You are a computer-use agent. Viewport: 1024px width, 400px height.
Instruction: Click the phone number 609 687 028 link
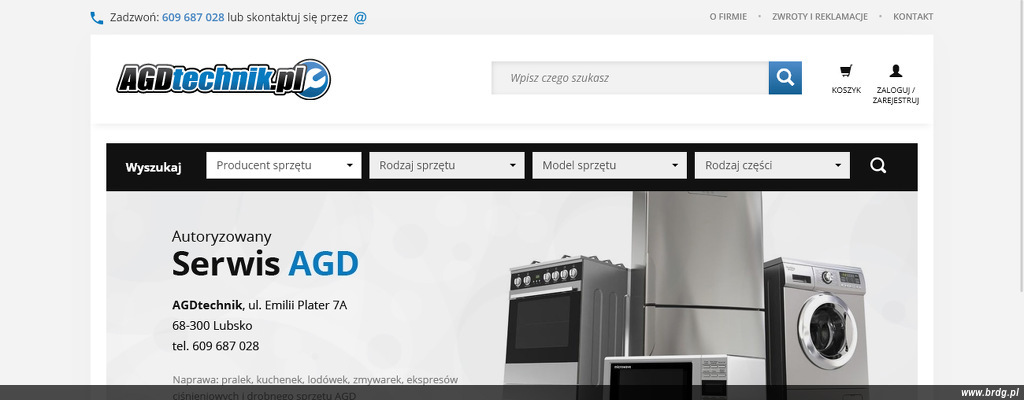click(x=192, y=17)
